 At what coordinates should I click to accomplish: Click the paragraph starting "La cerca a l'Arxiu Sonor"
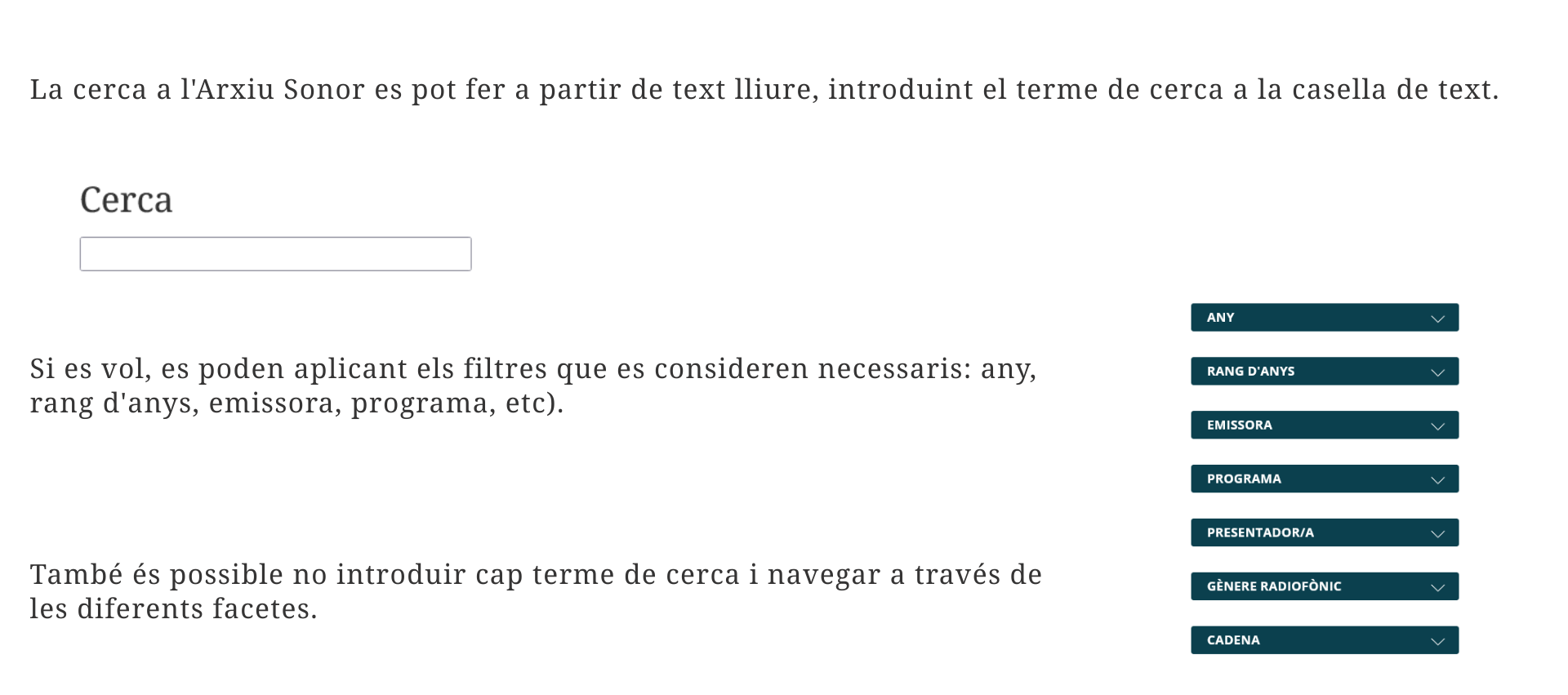(x=764, y=90)
